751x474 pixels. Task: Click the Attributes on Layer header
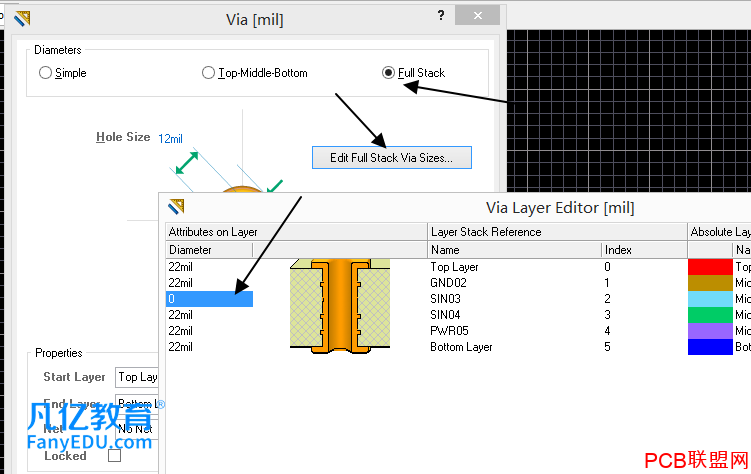click(296, 232)
